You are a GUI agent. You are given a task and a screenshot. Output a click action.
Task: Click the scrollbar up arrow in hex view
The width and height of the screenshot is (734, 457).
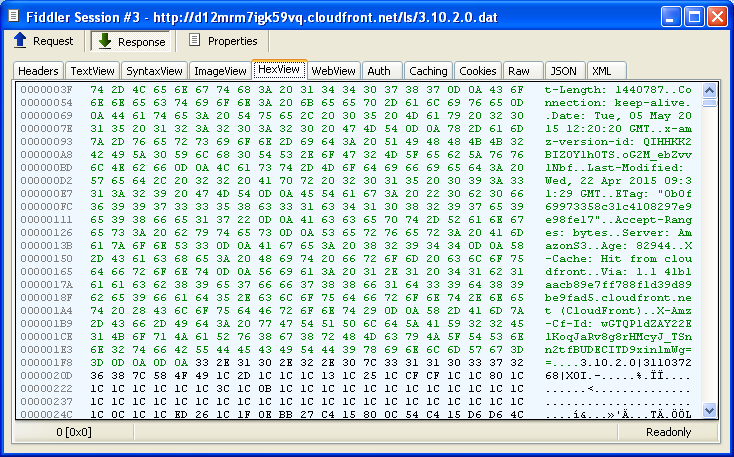[709, 90]
